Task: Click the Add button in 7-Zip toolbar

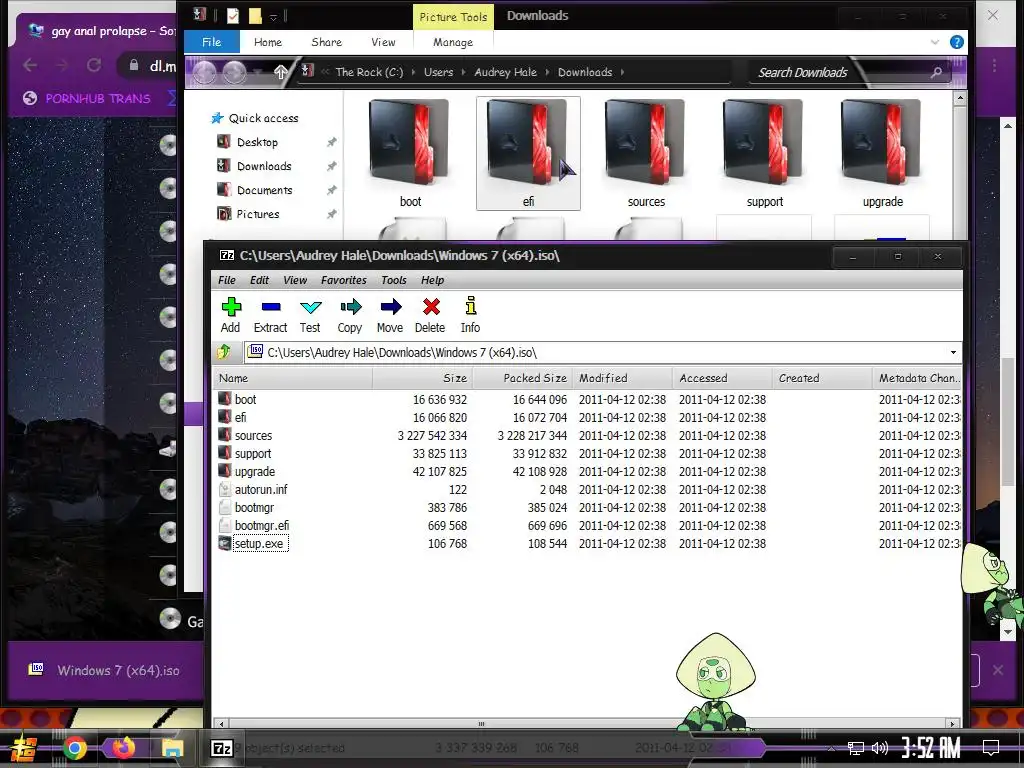Action: pyautogui.click(x=231, y=315)
